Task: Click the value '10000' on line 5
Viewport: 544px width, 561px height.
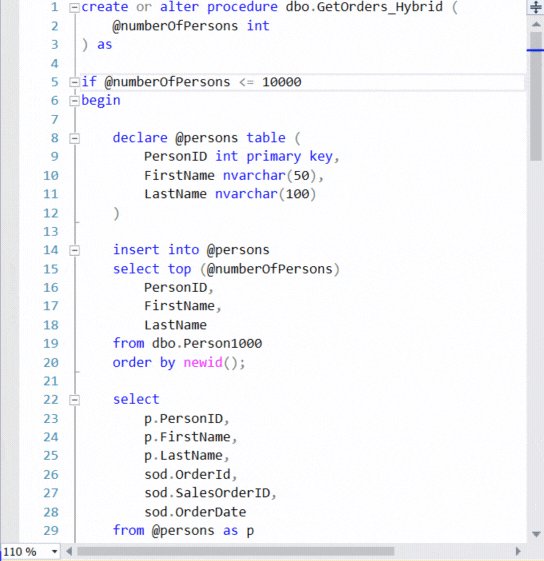Action: 282,82
